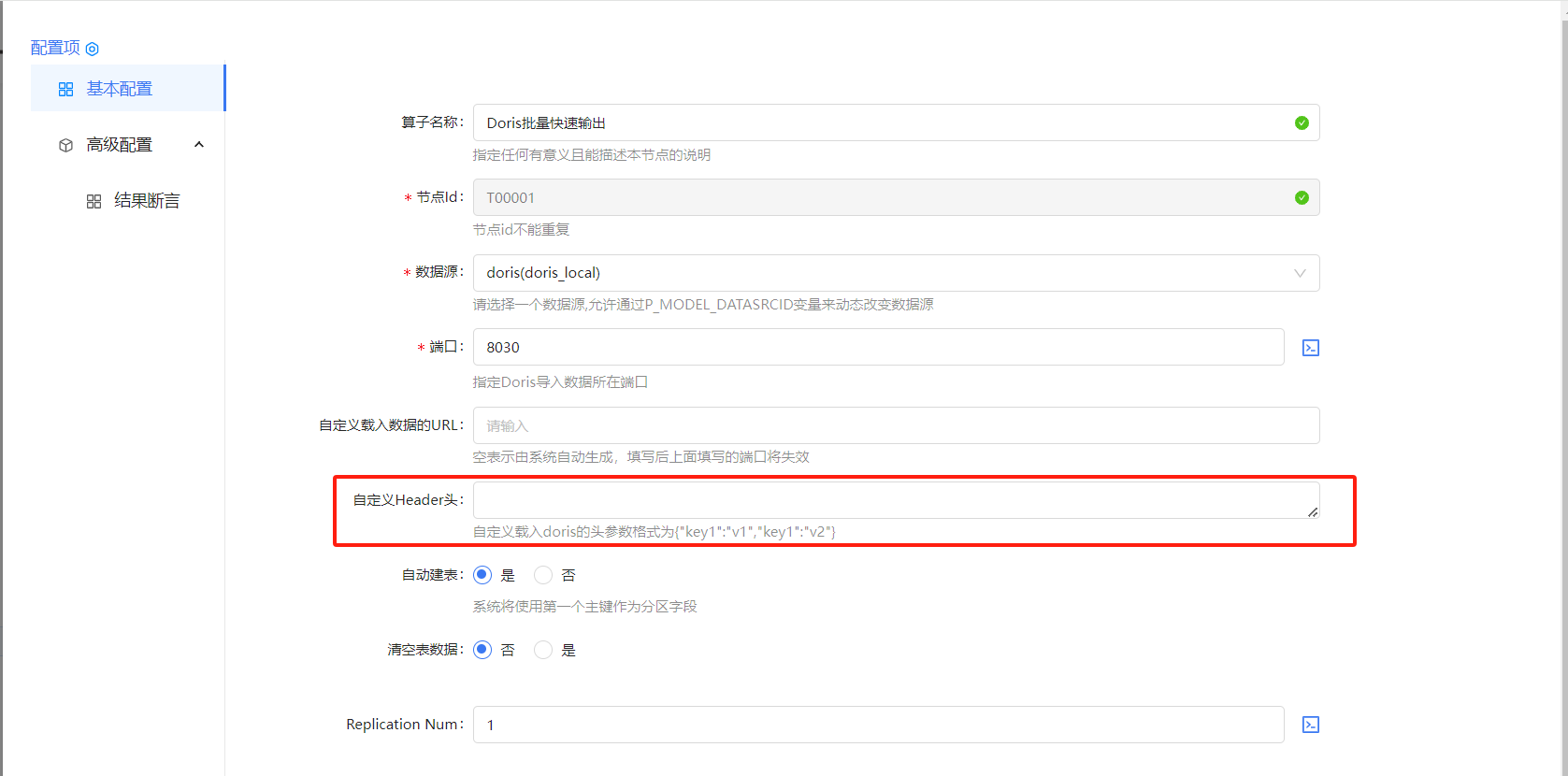Click the variable icon beside the 端口 field
Viewport: 1568px width, 776px height.
(1311, 348)
